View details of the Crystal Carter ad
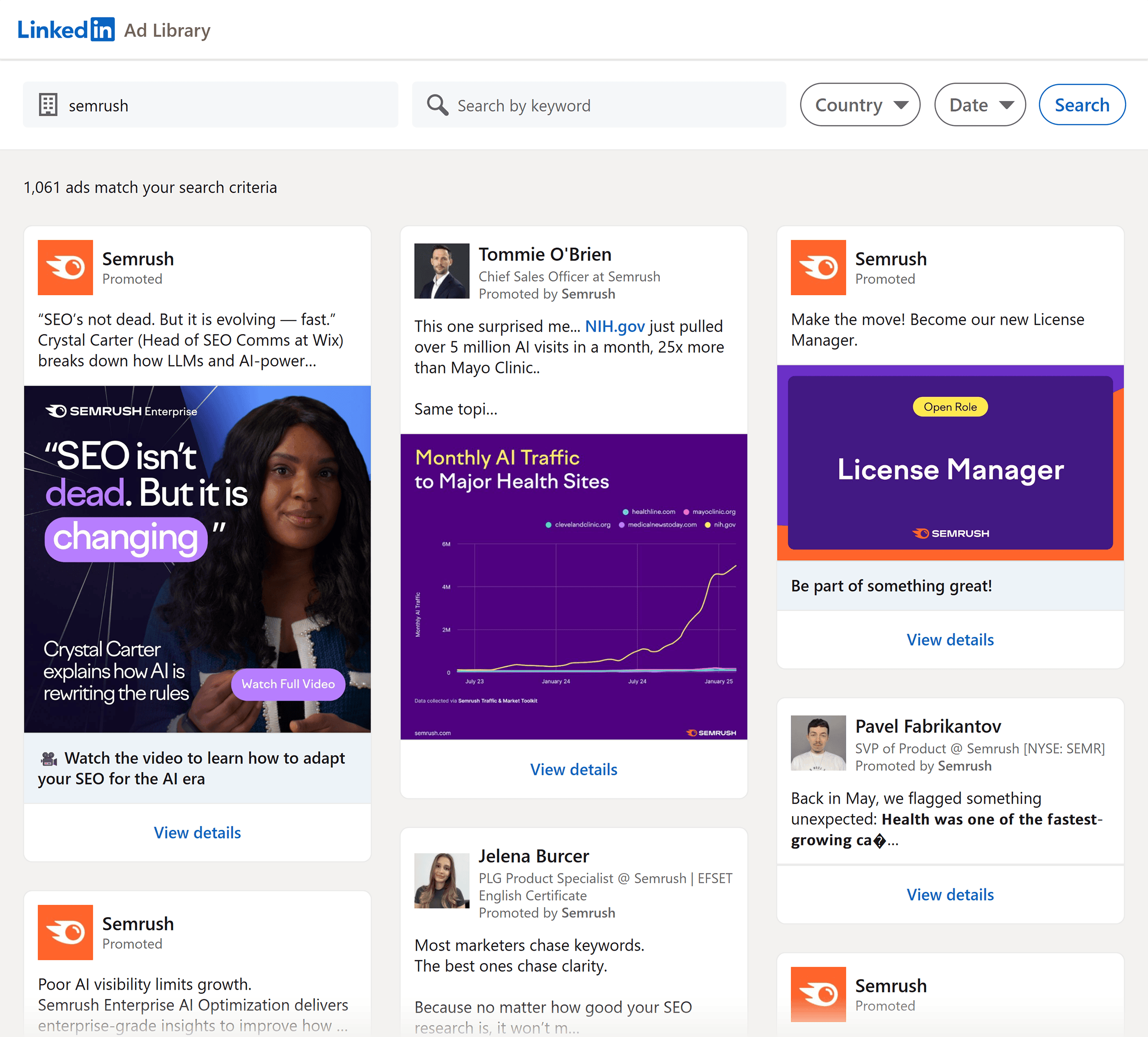The height and width of the screenshot is (1037, 1148). click(x=197, y=833)
